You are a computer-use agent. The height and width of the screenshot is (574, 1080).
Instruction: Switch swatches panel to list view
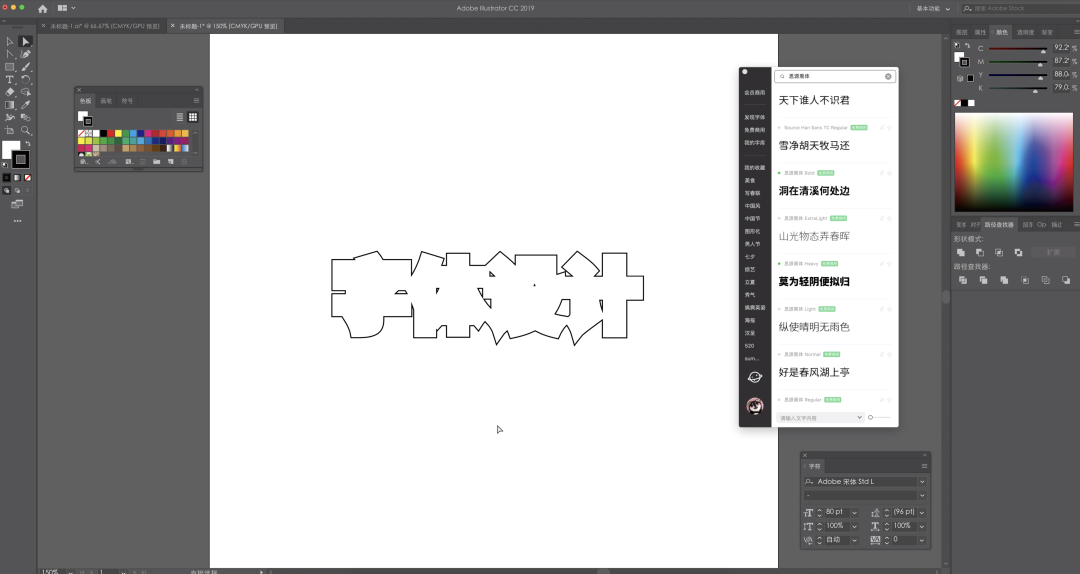180,117
